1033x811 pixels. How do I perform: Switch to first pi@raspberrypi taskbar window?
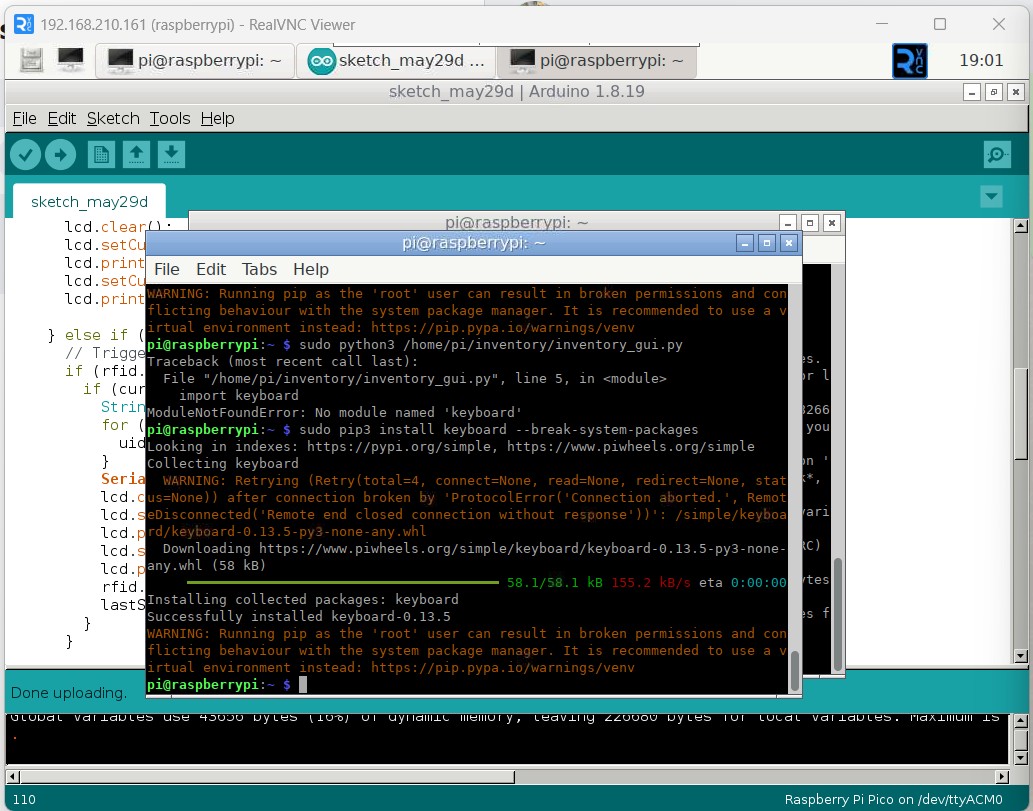coord(194,61)
